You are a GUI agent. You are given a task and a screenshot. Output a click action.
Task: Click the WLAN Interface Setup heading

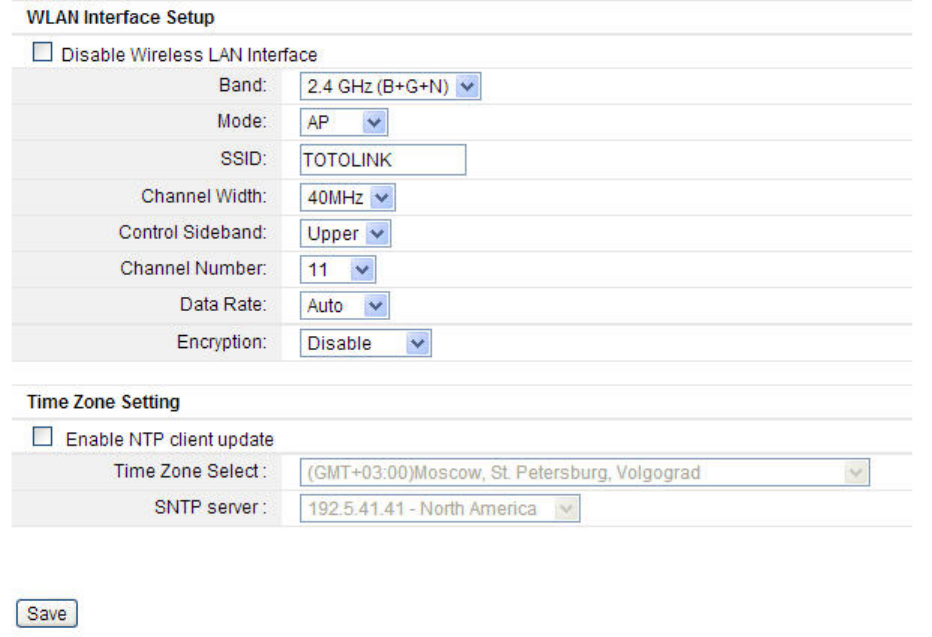point(121,17)
